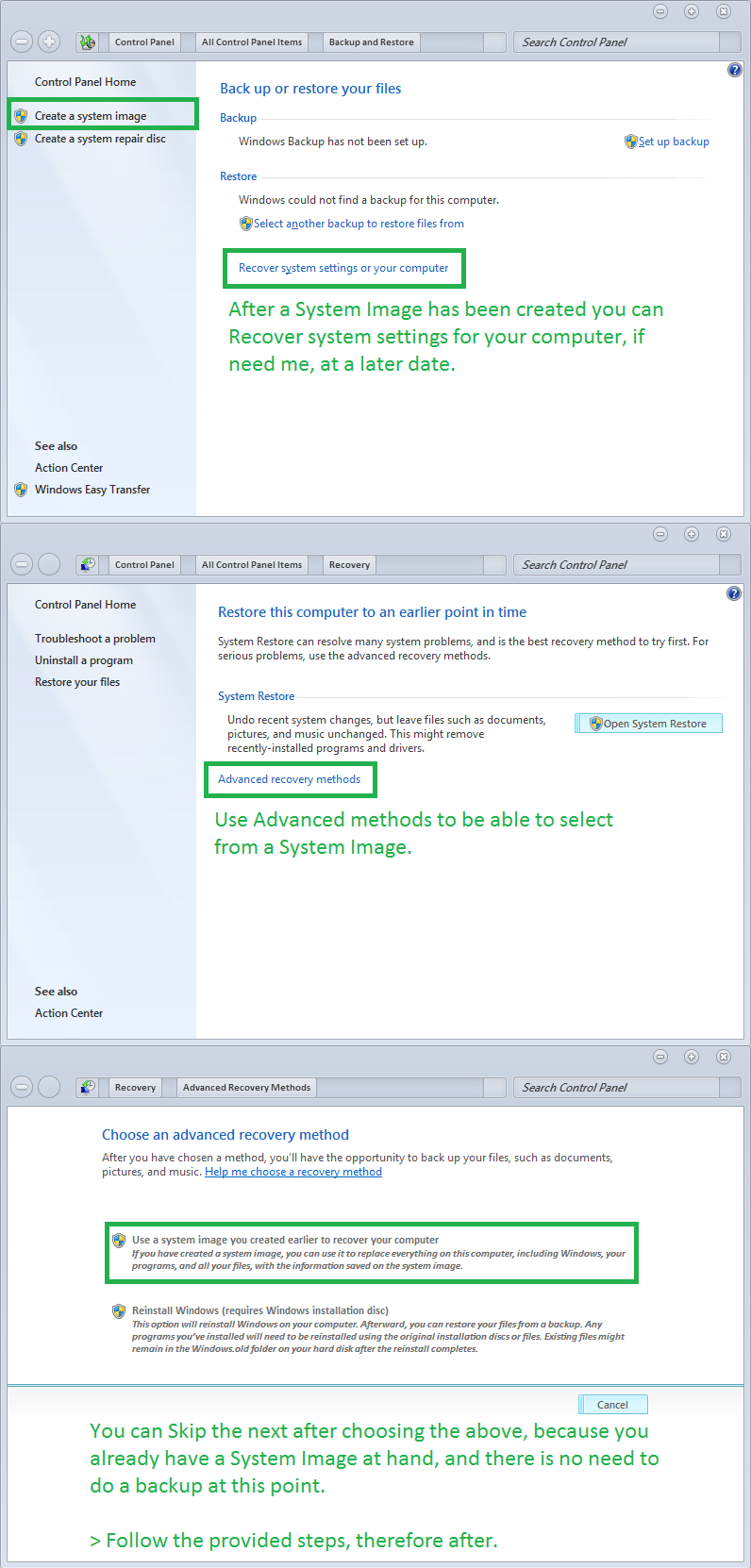Click the 'Back up or restore your files' heading
Screen dimensions: 751x1568
pyautogui.click(x=310, y=89)
